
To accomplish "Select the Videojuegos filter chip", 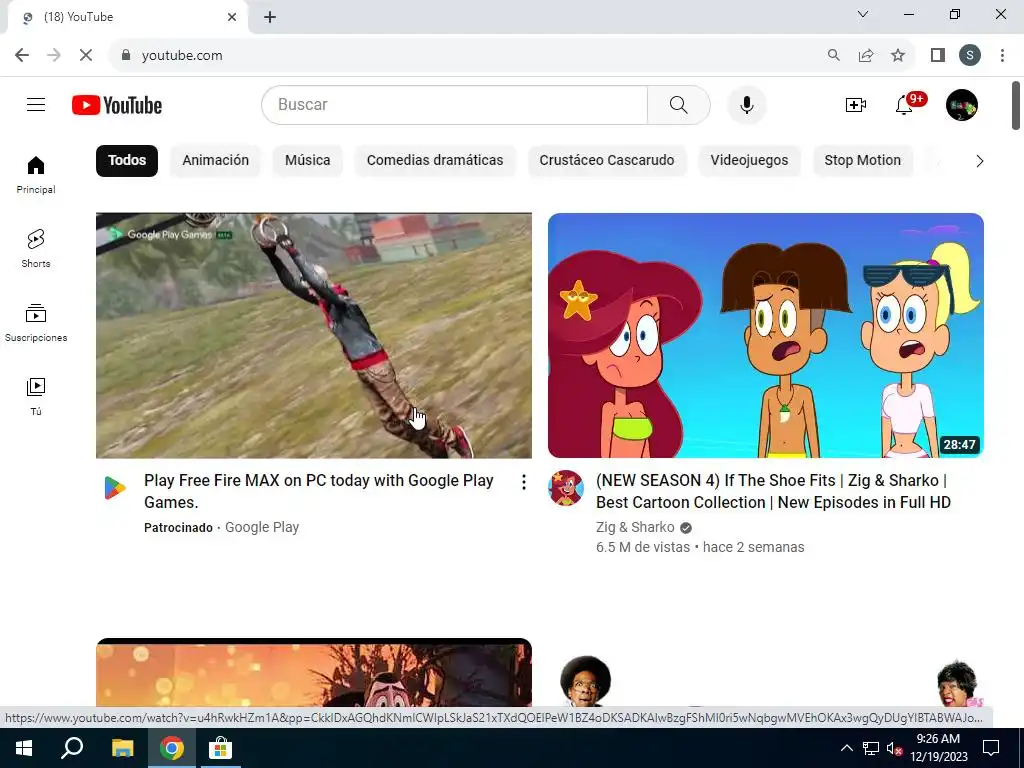I will pos(749,161).
